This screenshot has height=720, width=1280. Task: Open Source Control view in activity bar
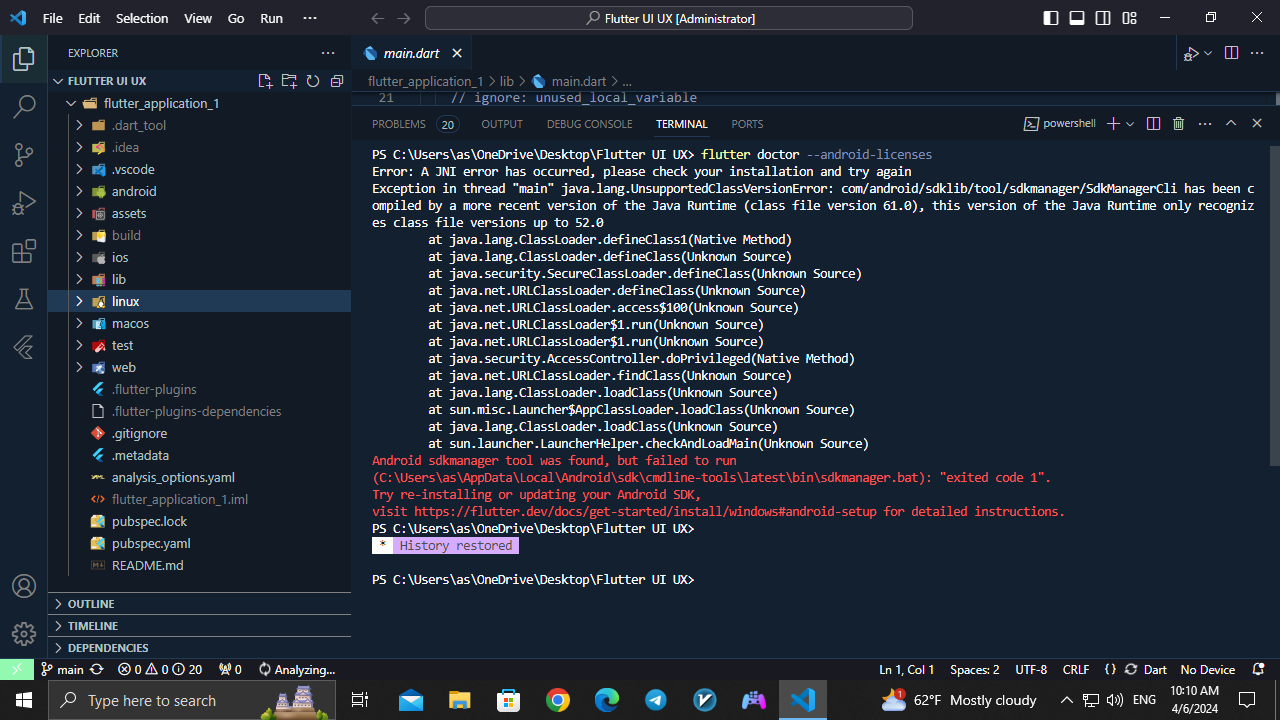coord(24,155)
